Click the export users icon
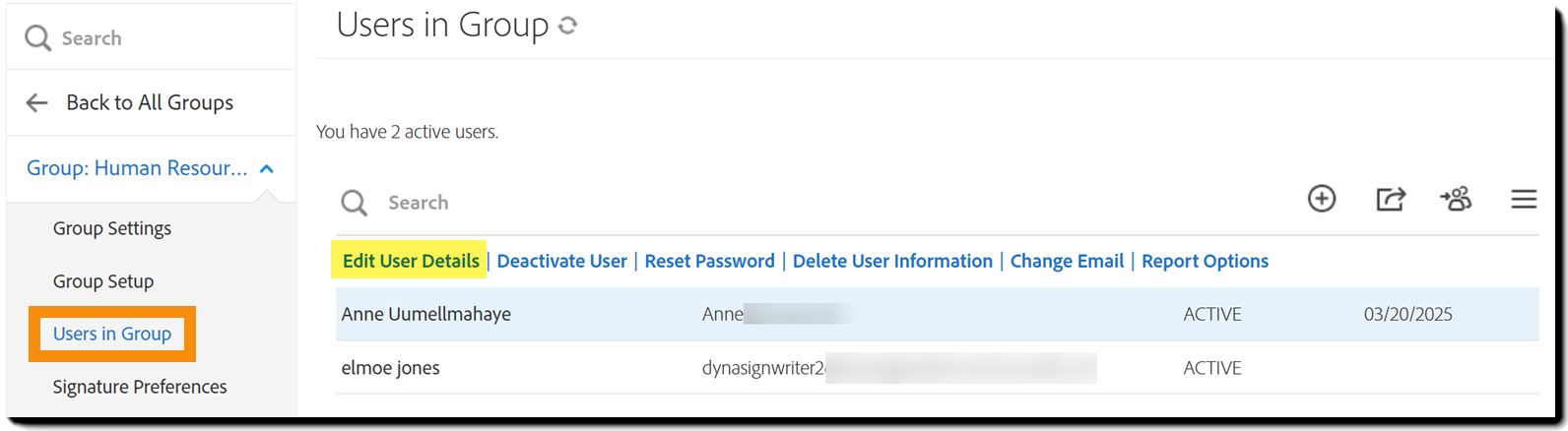 click(x=1390, y=199)
